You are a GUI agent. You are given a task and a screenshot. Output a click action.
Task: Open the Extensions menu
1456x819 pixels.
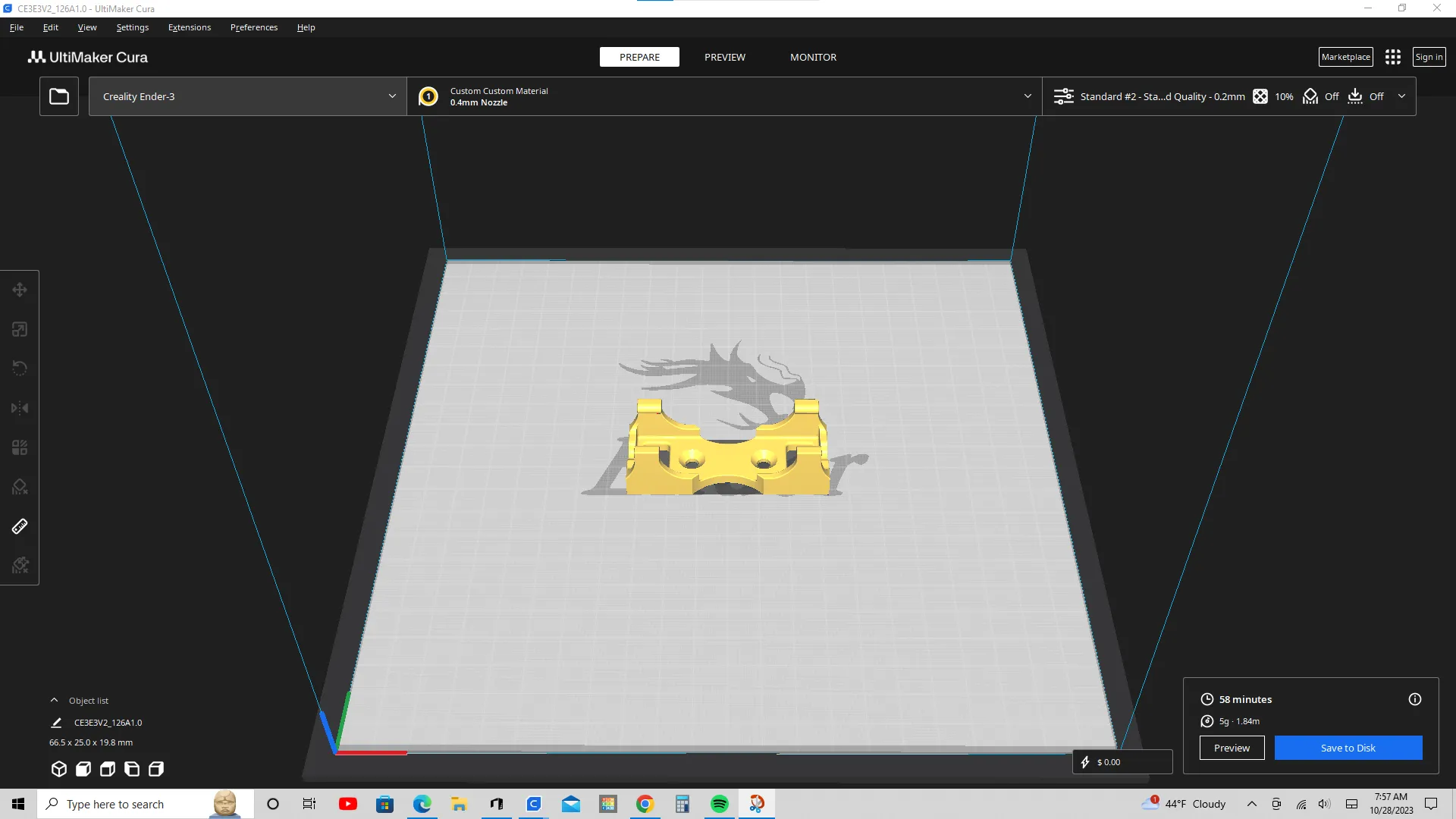click(189, 27)
